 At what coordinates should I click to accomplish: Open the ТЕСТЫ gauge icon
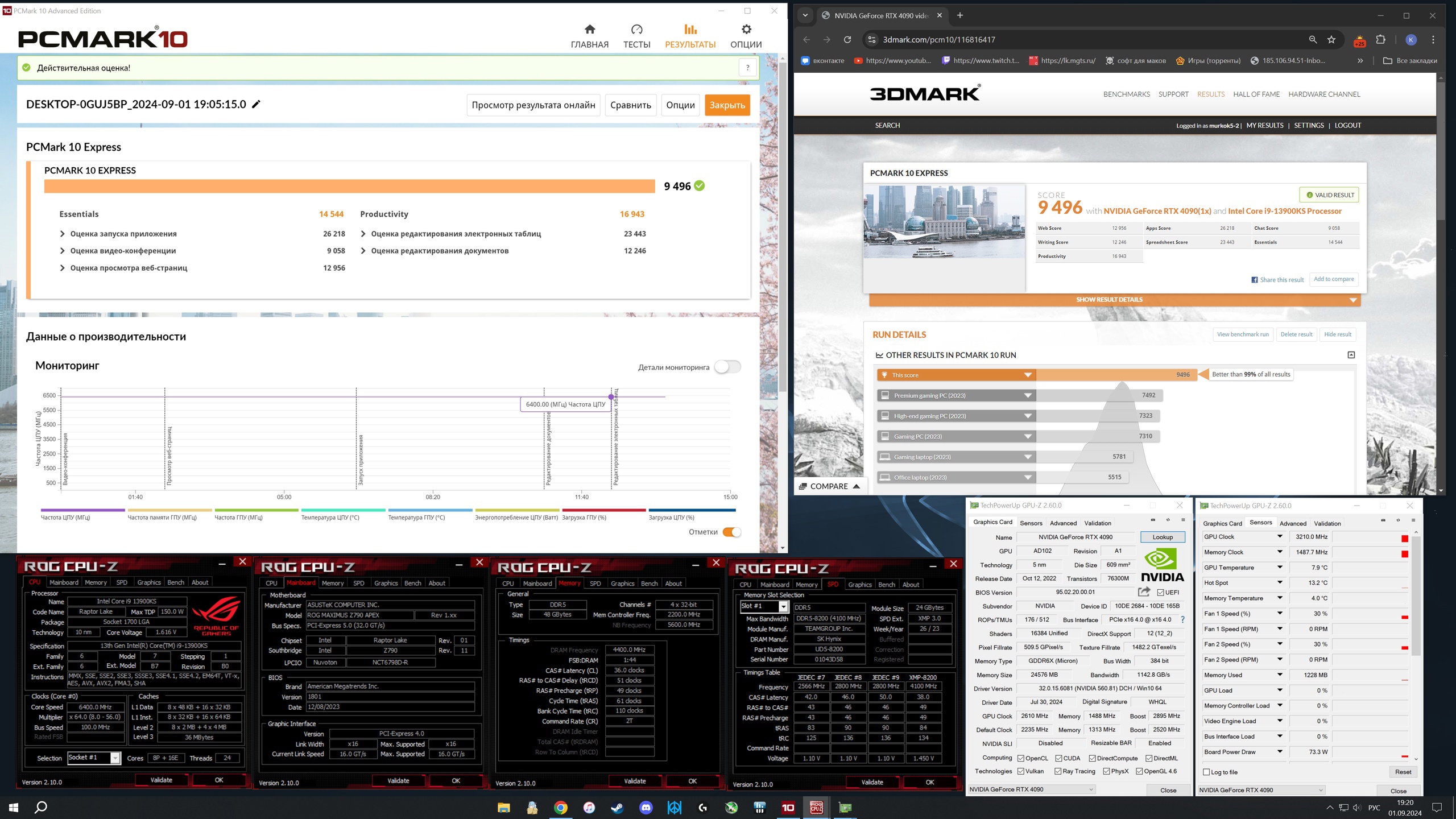[x=636, y=30]
